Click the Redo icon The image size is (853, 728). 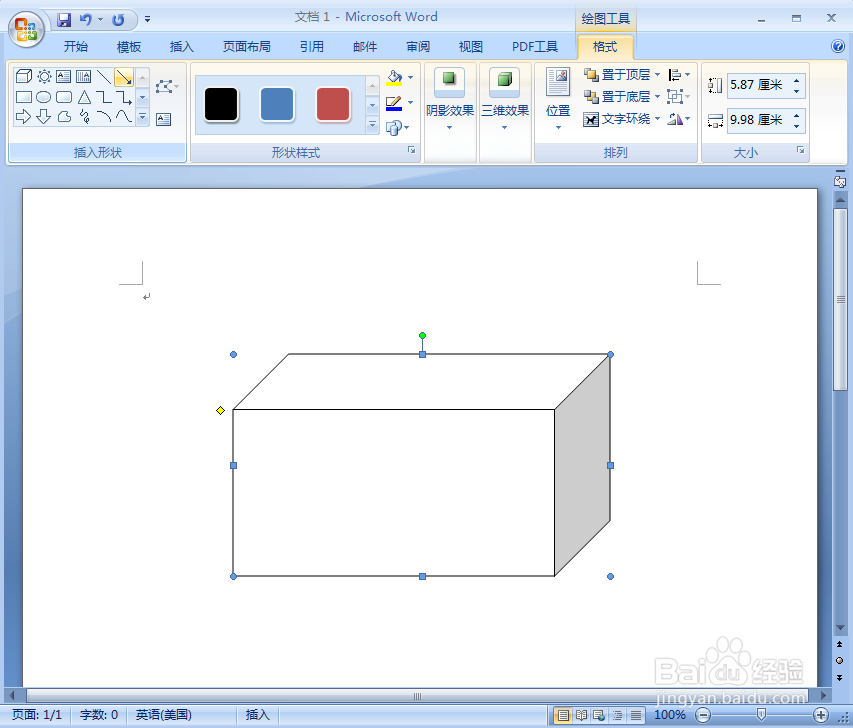(x=118, y=20)
